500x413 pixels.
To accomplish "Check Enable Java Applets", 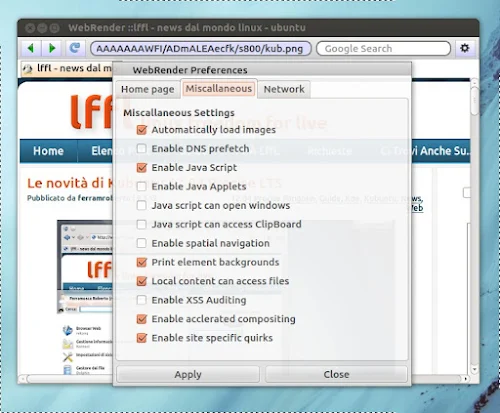I will click(x=142, y=186).
